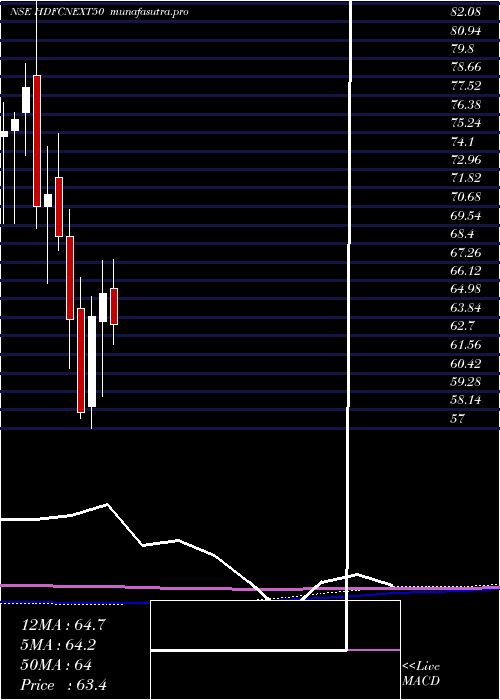Click the 63.84 price axis label

(x=465, y=308)
